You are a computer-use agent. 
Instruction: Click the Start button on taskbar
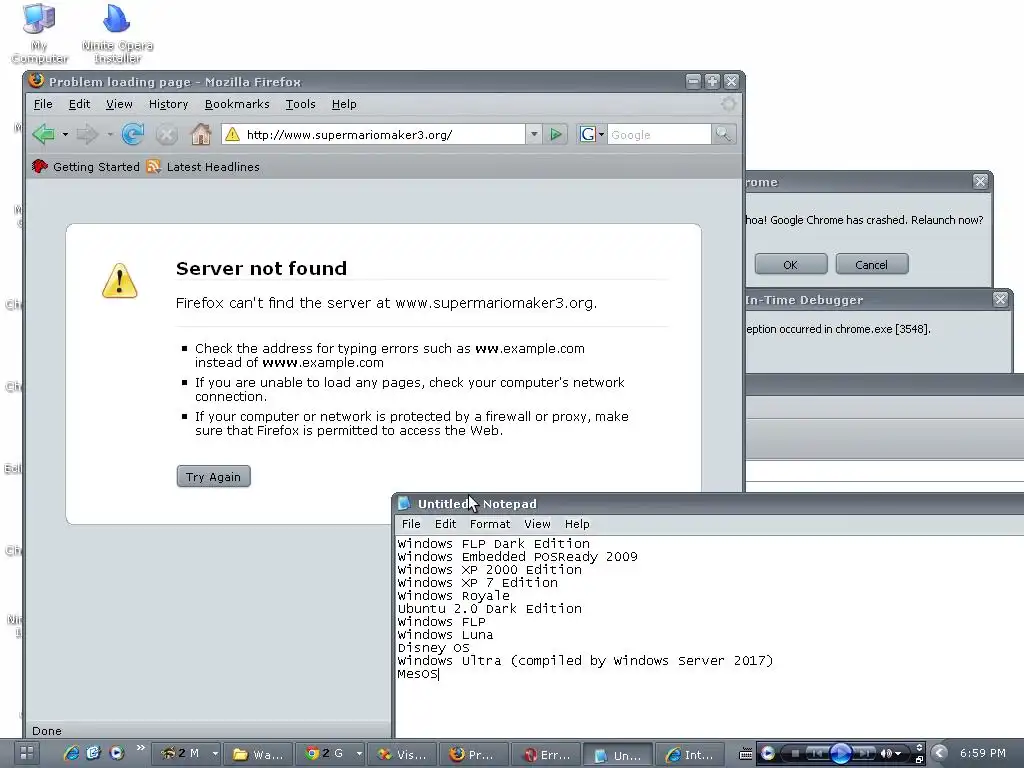pos(27,754)
